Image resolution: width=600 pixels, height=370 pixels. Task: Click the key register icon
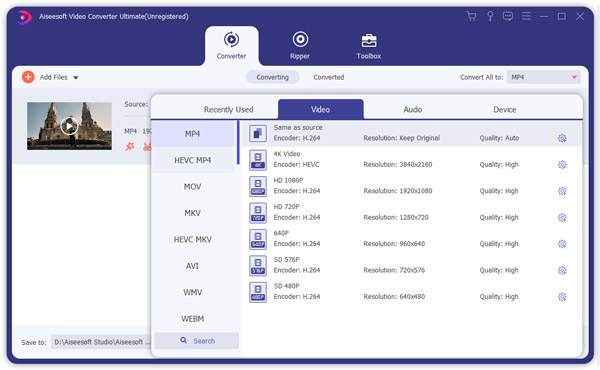[490, 16]
